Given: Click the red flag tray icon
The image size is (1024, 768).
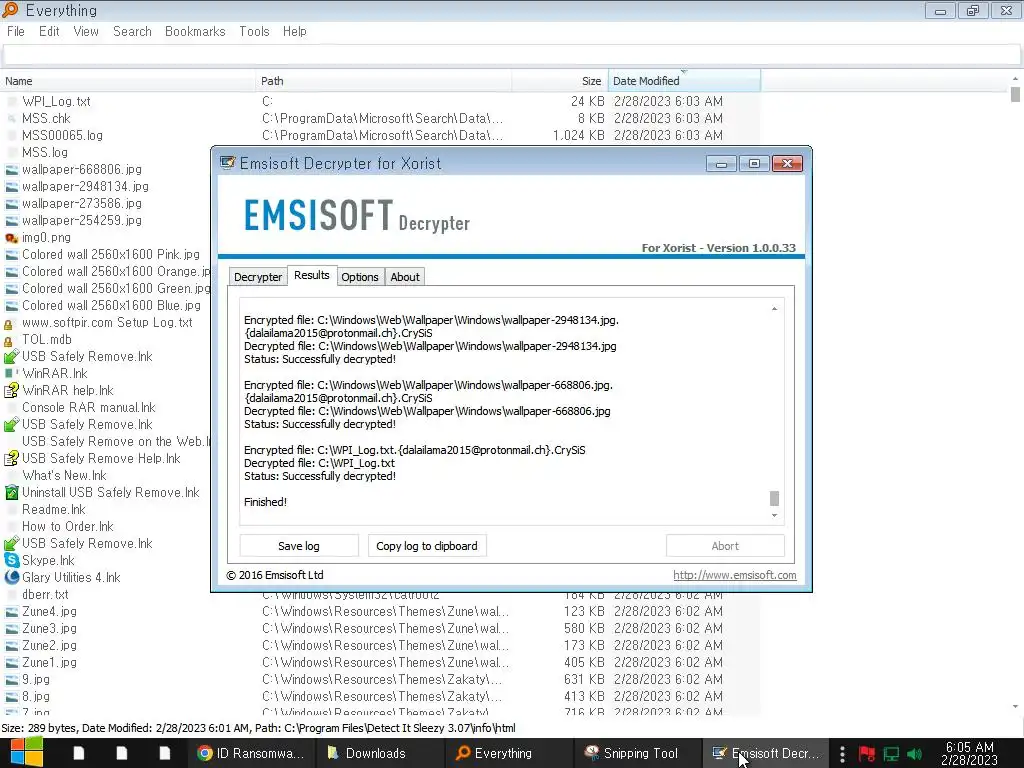Looking at the screenshot, I should (x=867, y=754).
